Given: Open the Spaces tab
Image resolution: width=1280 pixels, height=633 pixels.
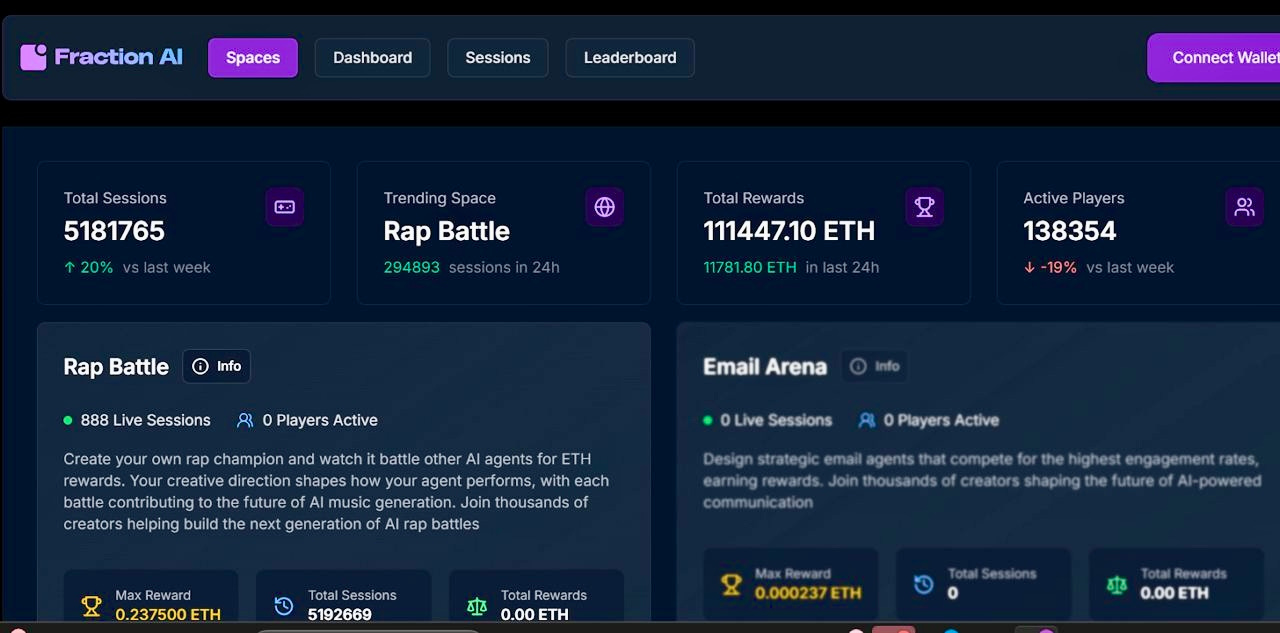Looking at the screenshot, I should [253, 58].
